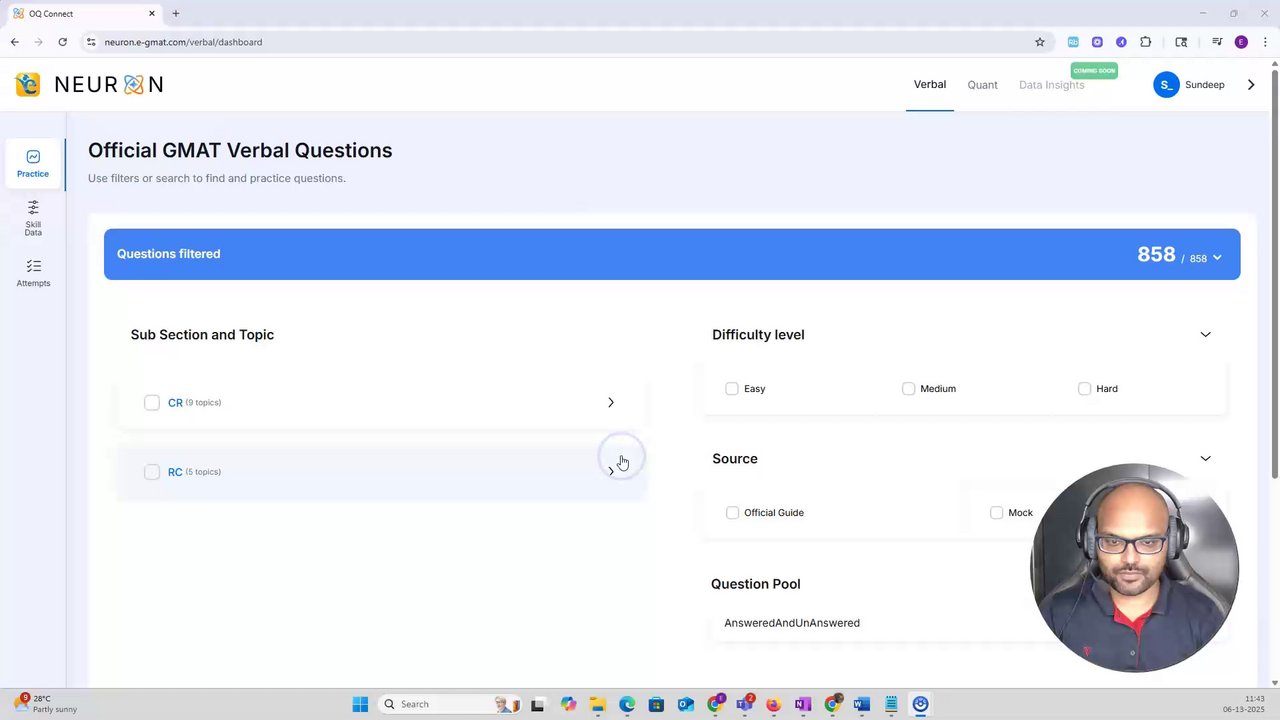Launch Outlook from the taskbar
This screenshot has height=720, width=1280.
pyautogui.click(x=685, y=704)
